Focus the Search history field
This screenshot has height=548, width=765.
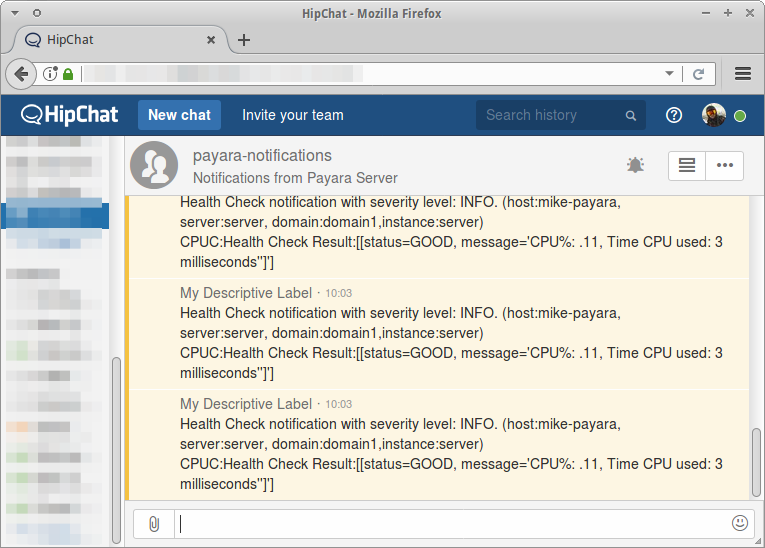[550, 115]
